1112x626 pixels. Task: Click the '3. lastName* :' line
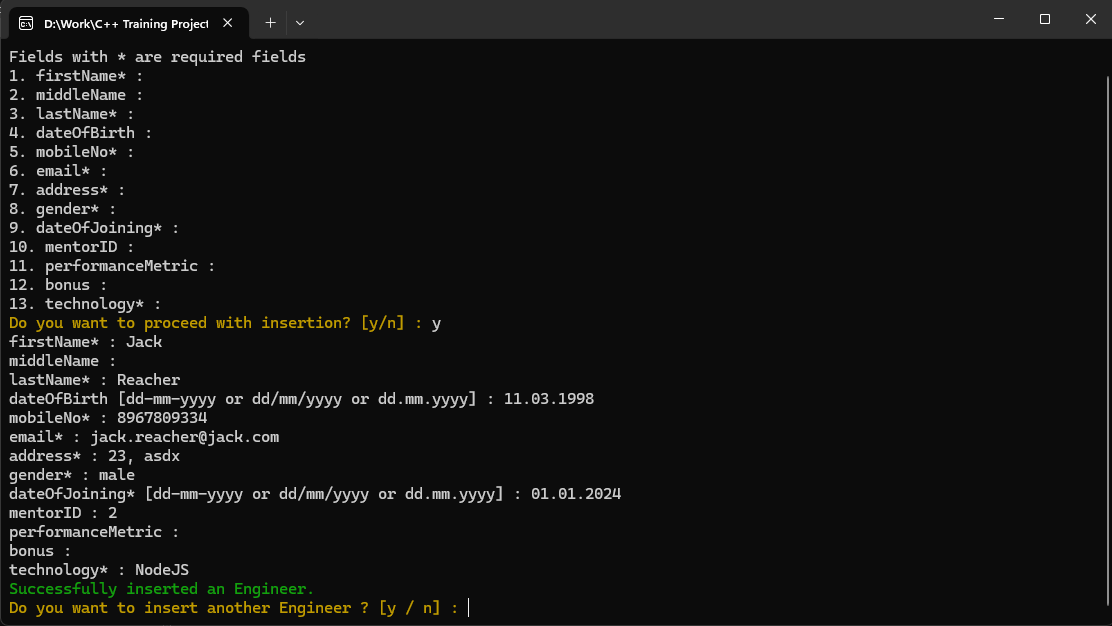tap(71, 114)
